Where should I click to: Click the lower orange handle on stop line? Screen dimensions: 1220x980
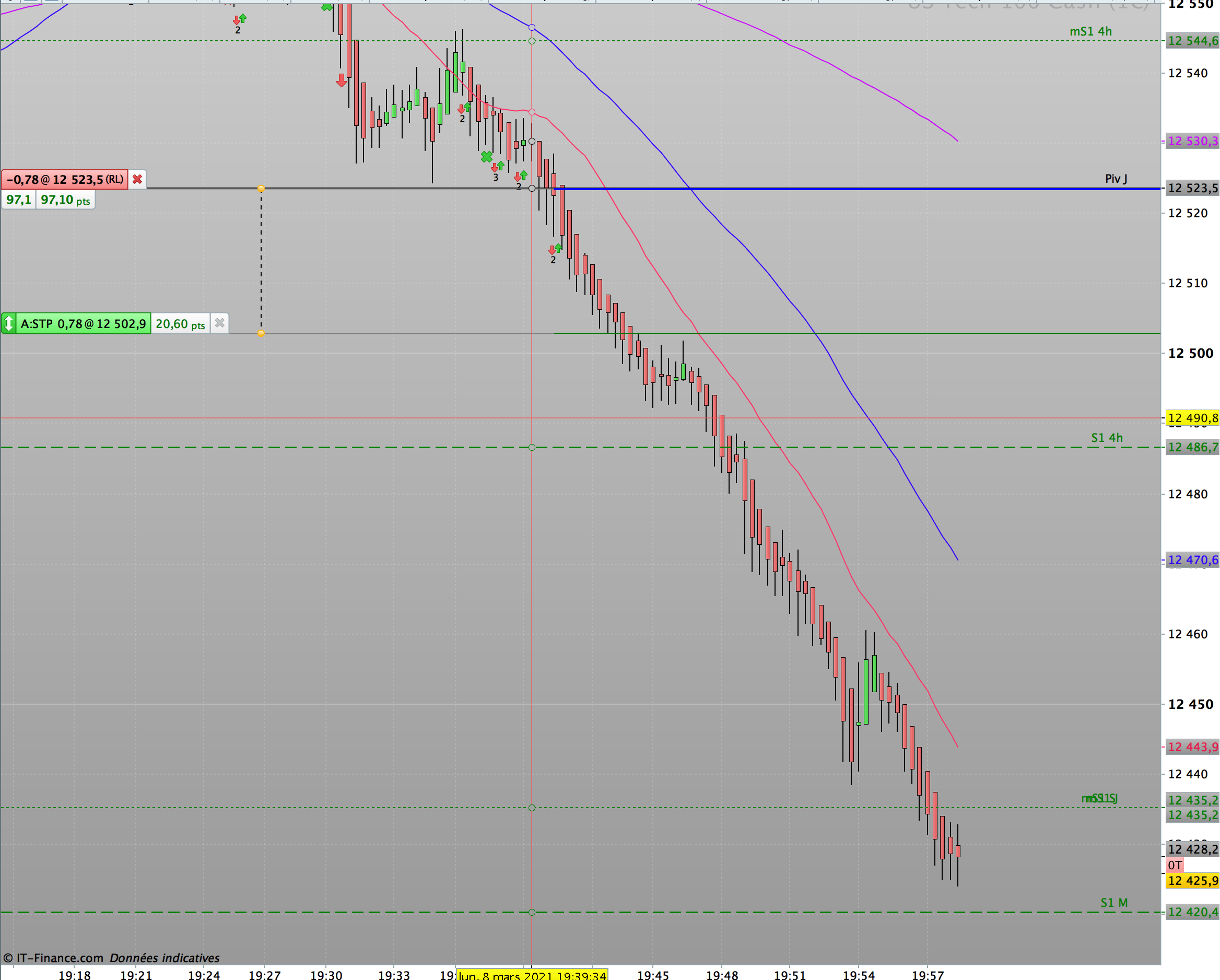pos(261,333)
